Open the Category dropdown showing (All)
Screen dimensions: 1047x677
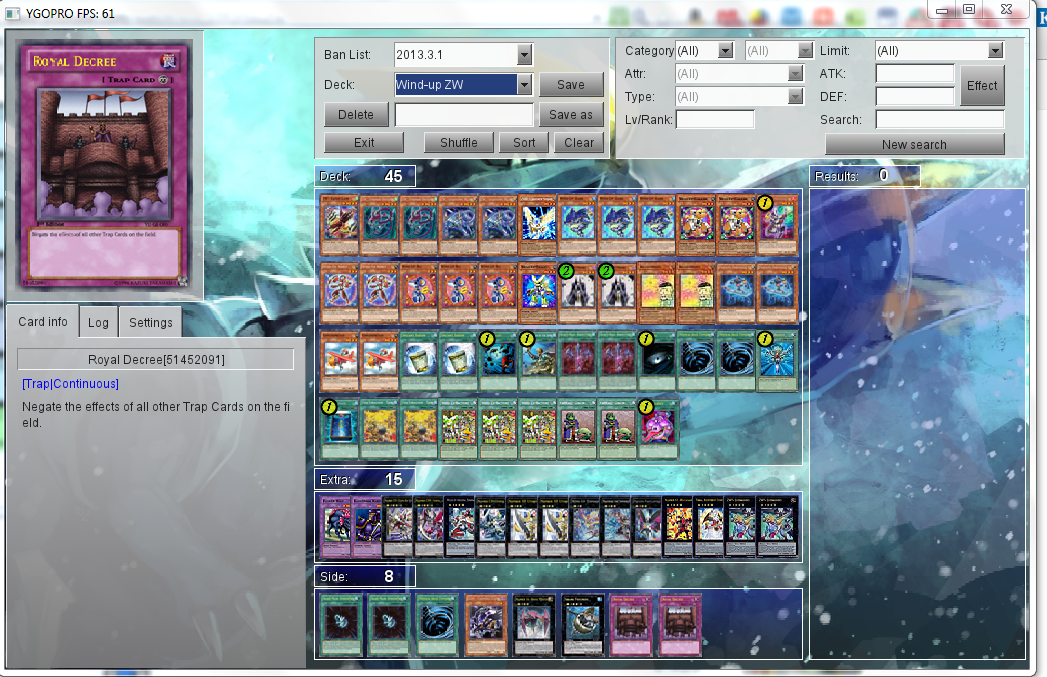(x=725, y=51)
